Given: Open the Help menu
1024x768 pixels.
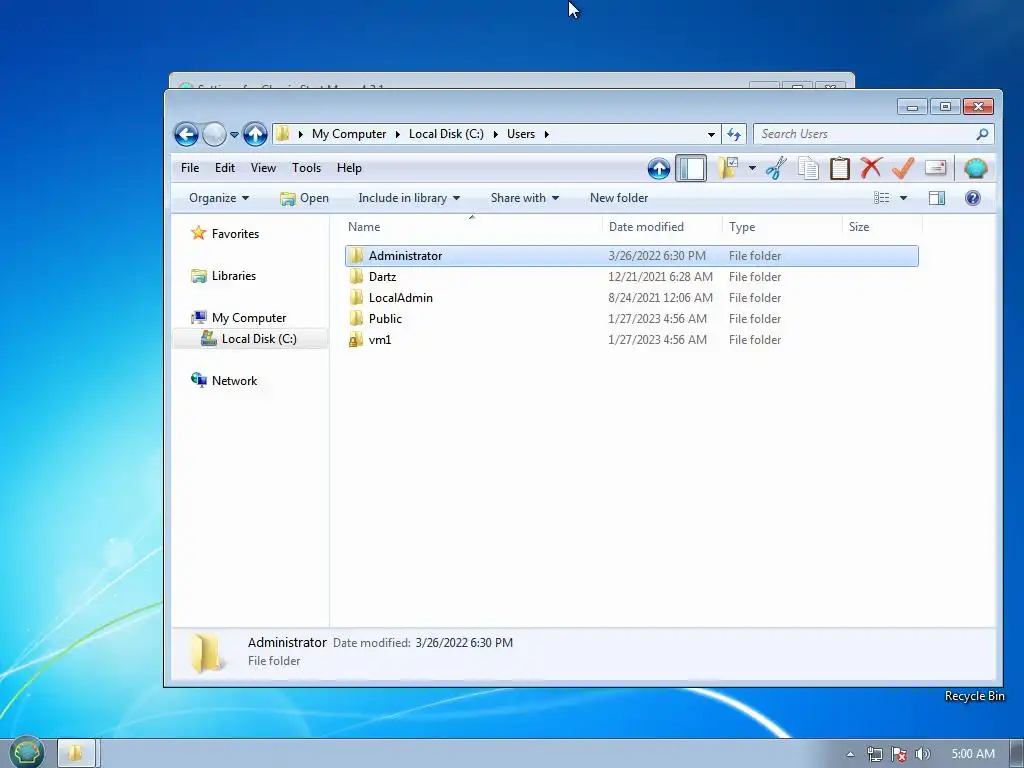Looking at the screenshot, I should [349, 168].
